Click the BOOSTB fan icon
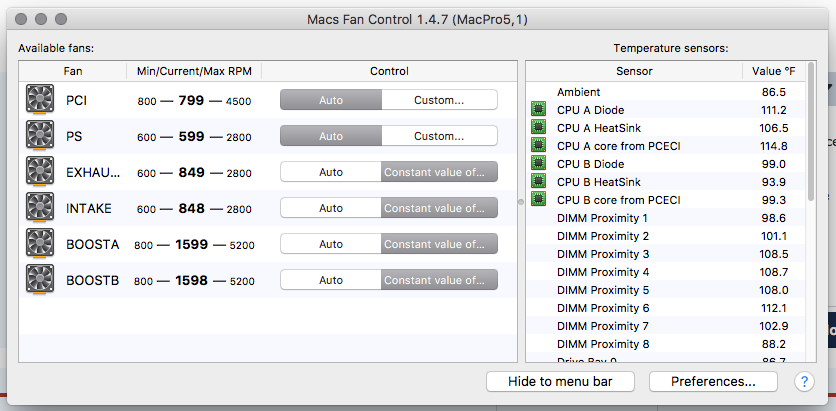The image size is (836, 411). coord(40,281)
